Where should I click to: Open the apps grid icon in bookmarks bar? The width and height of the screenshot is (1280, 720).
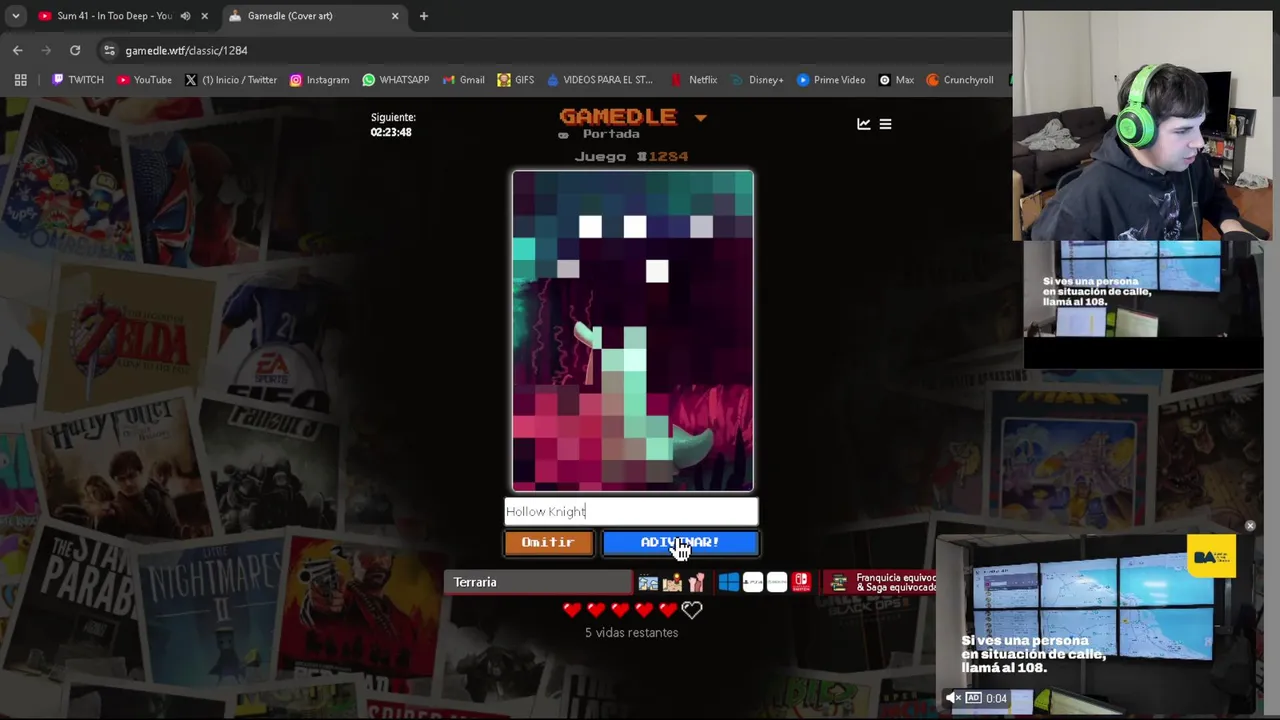[20, 80]
